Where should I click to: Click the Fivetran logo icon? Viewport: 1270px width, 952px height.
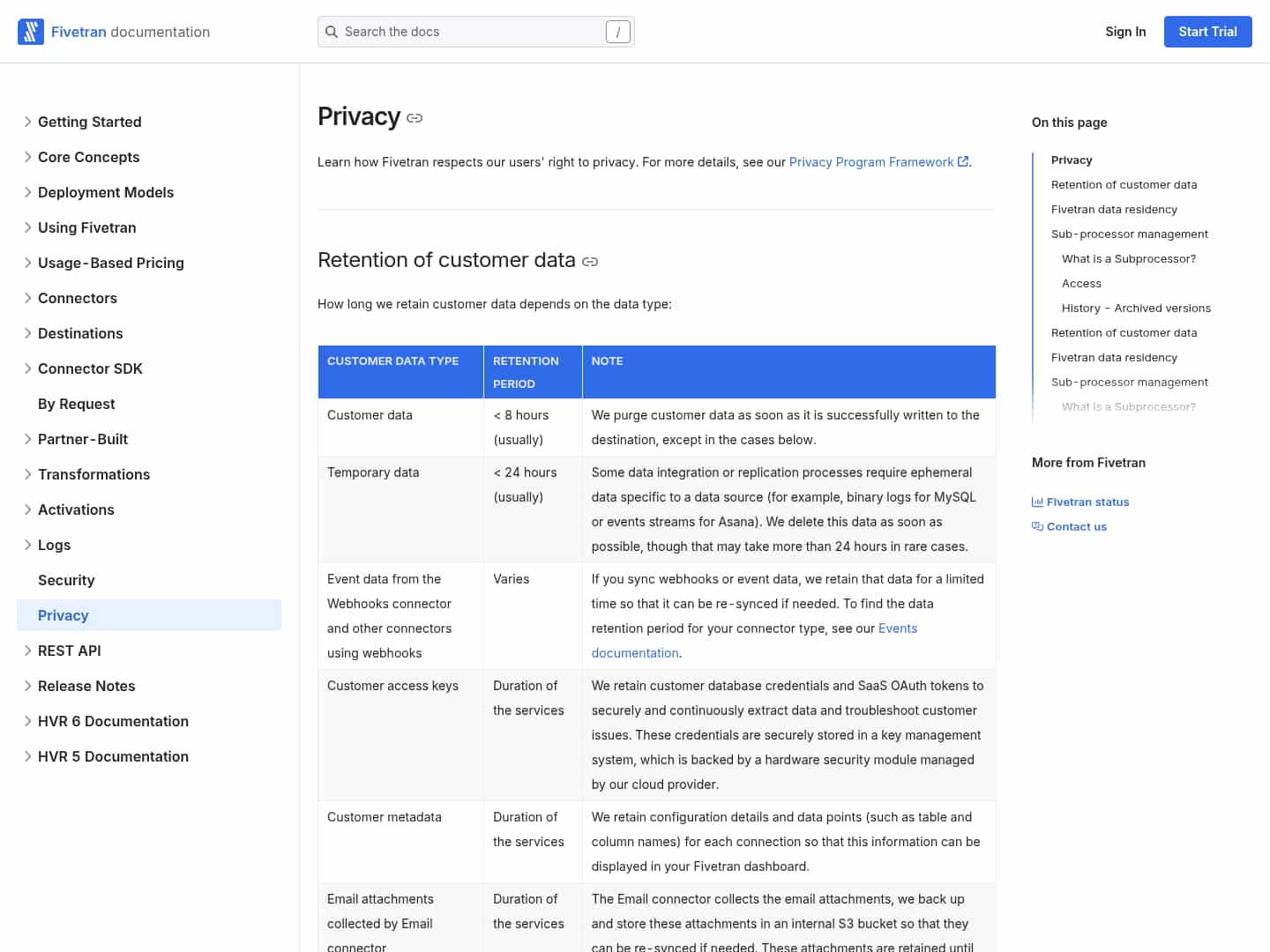click(x=31, y=32)
